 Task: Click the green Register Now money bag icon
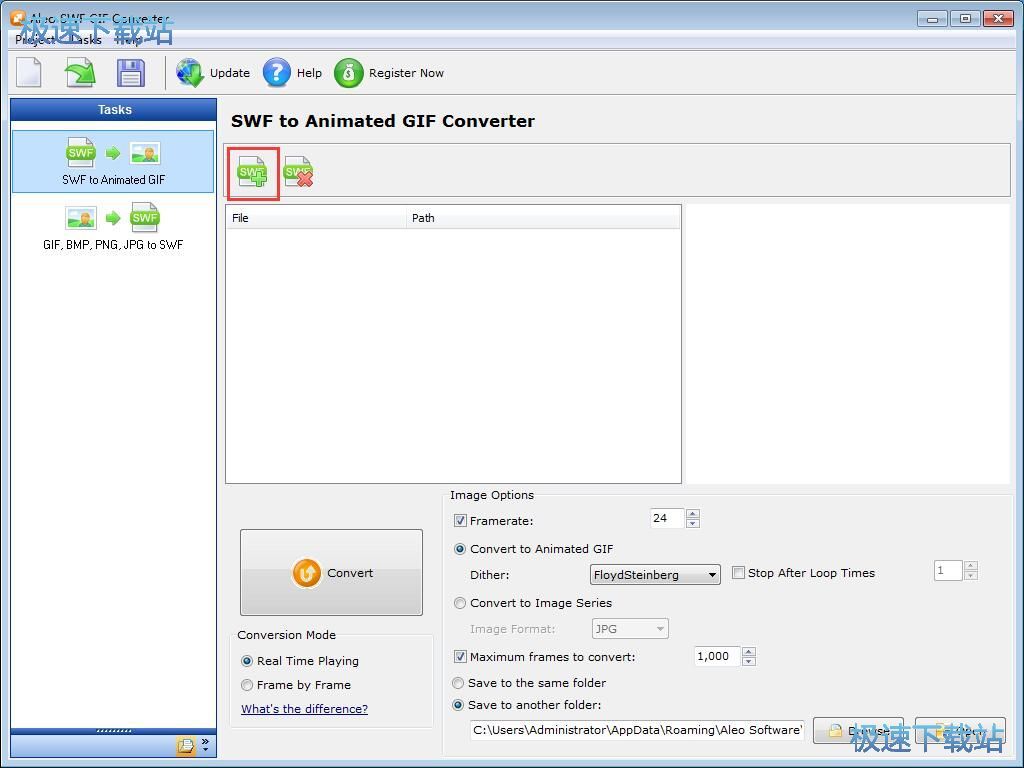click(x=348, y=72)
